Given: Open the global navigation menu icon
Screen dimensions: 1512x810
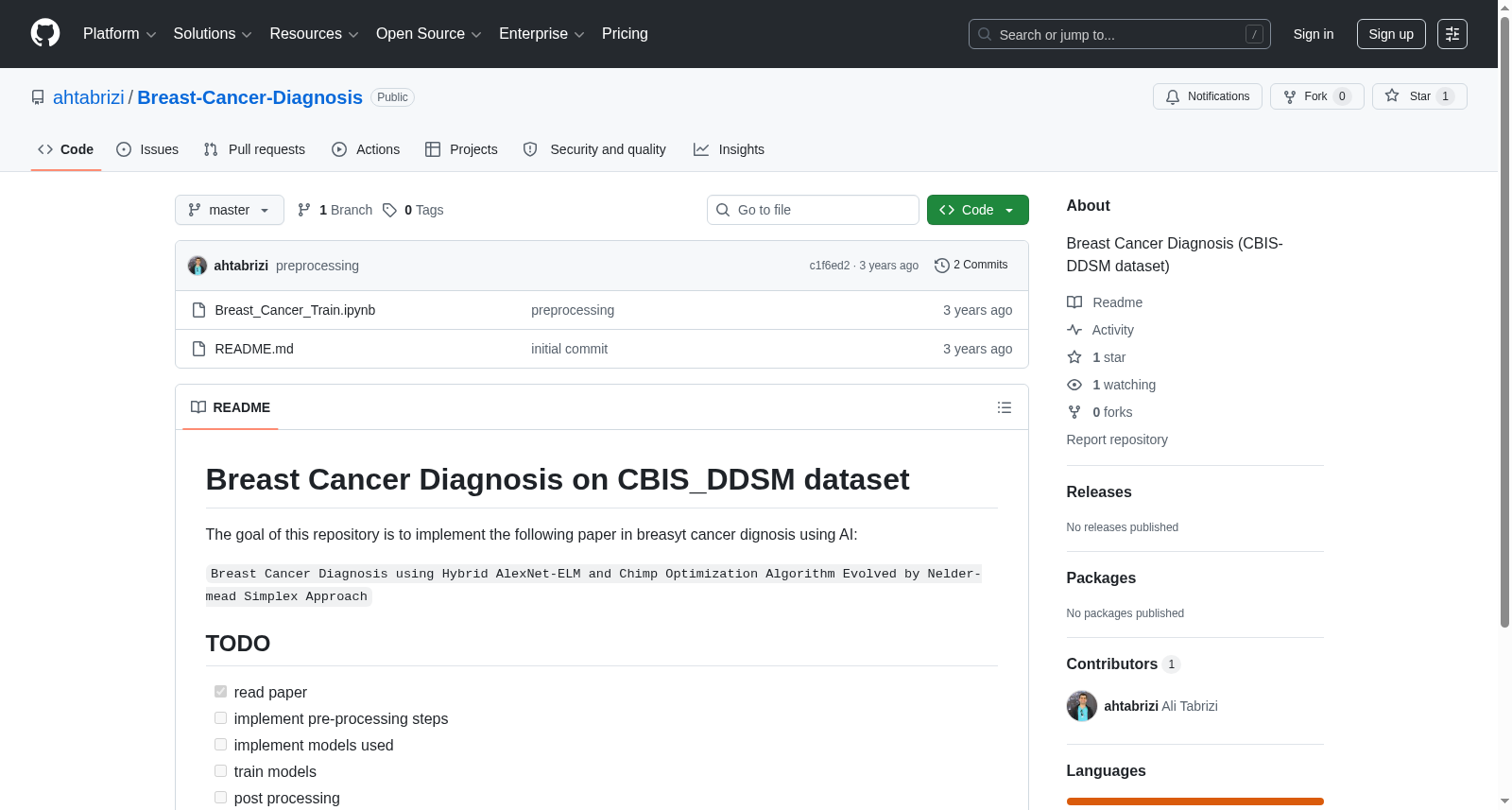Looking at the screenshot, I should click(x=1452, y=34).
